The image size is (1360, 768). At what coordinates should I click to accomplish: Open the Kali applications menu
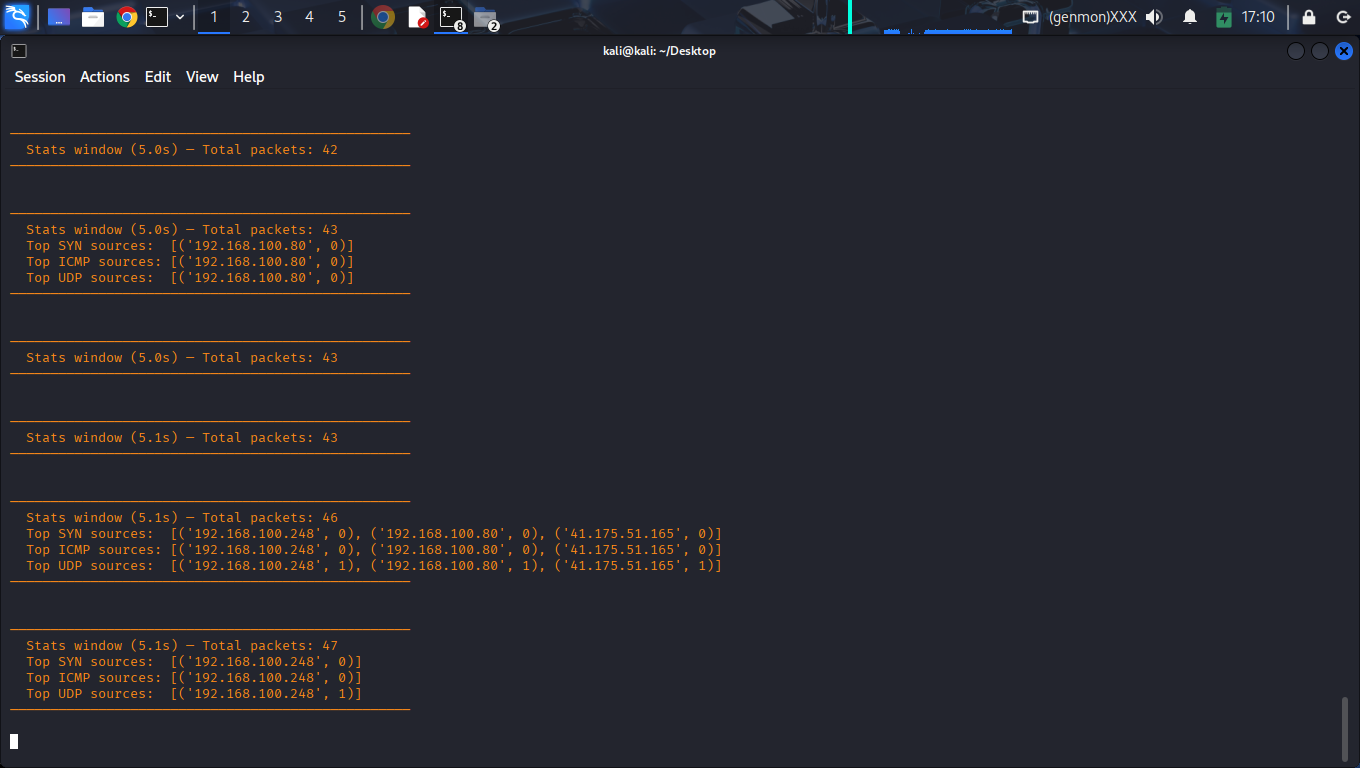[18, 17]
